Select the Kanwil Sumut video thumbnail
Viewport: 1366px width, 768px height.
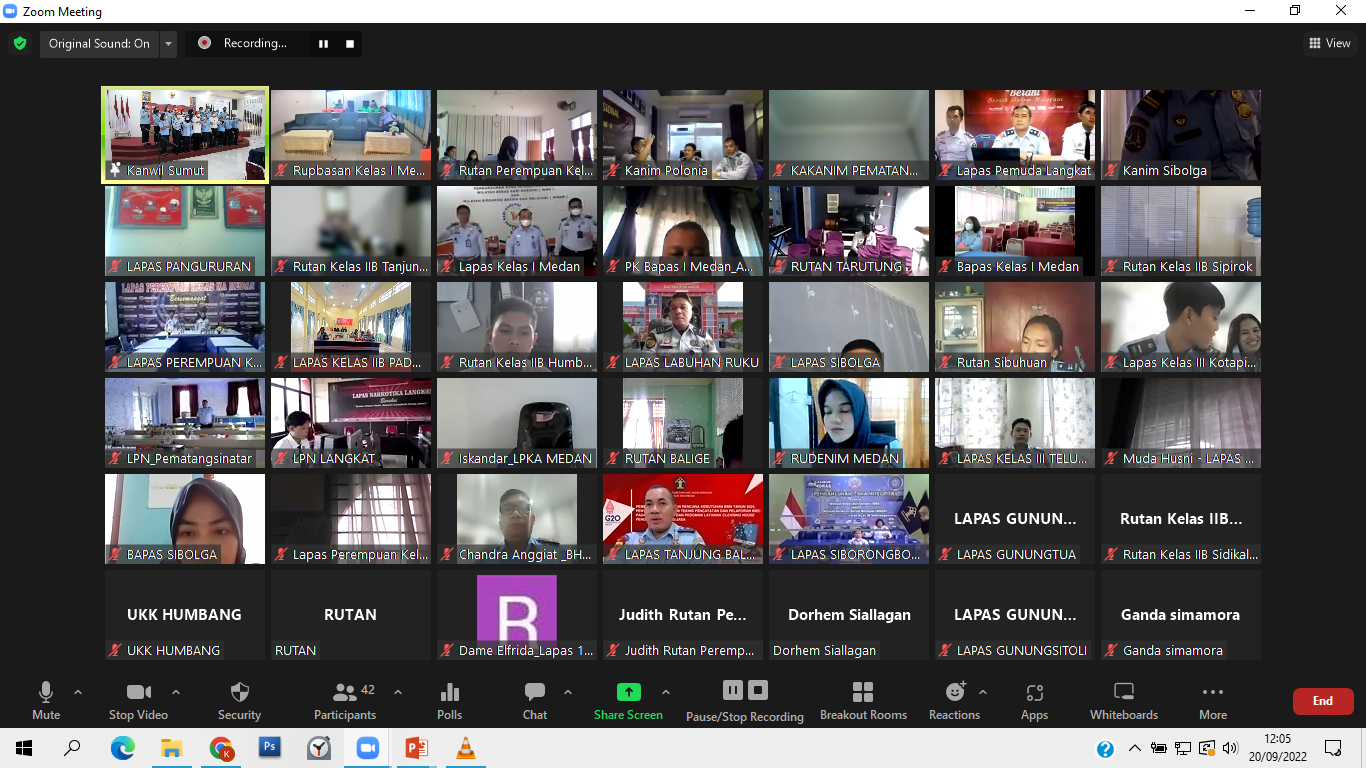(x=185, y=135)
